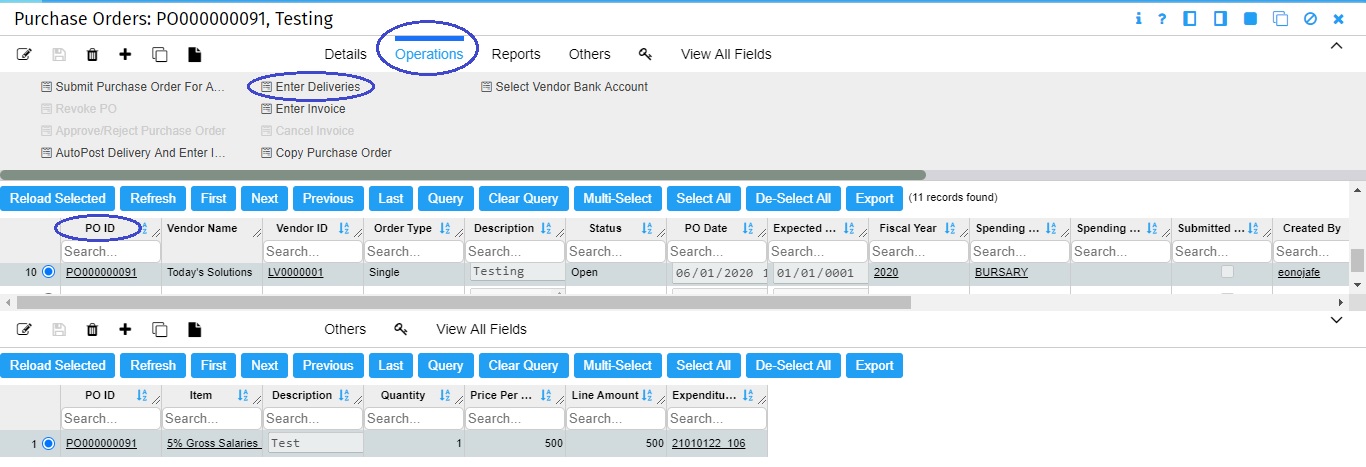Click the trash icon in the line items toolbar
This screenshot has width=1366, height=467.
point(92,329)
